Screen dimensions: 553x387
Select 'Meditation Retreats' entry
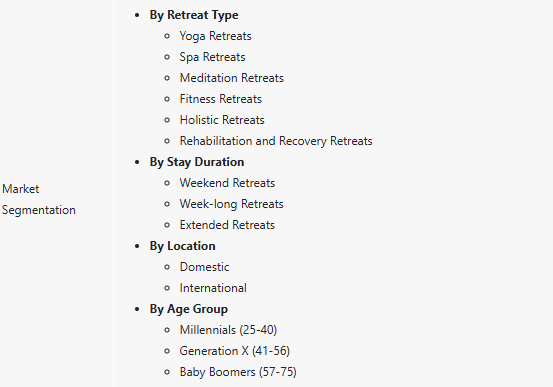click(232, 78)
